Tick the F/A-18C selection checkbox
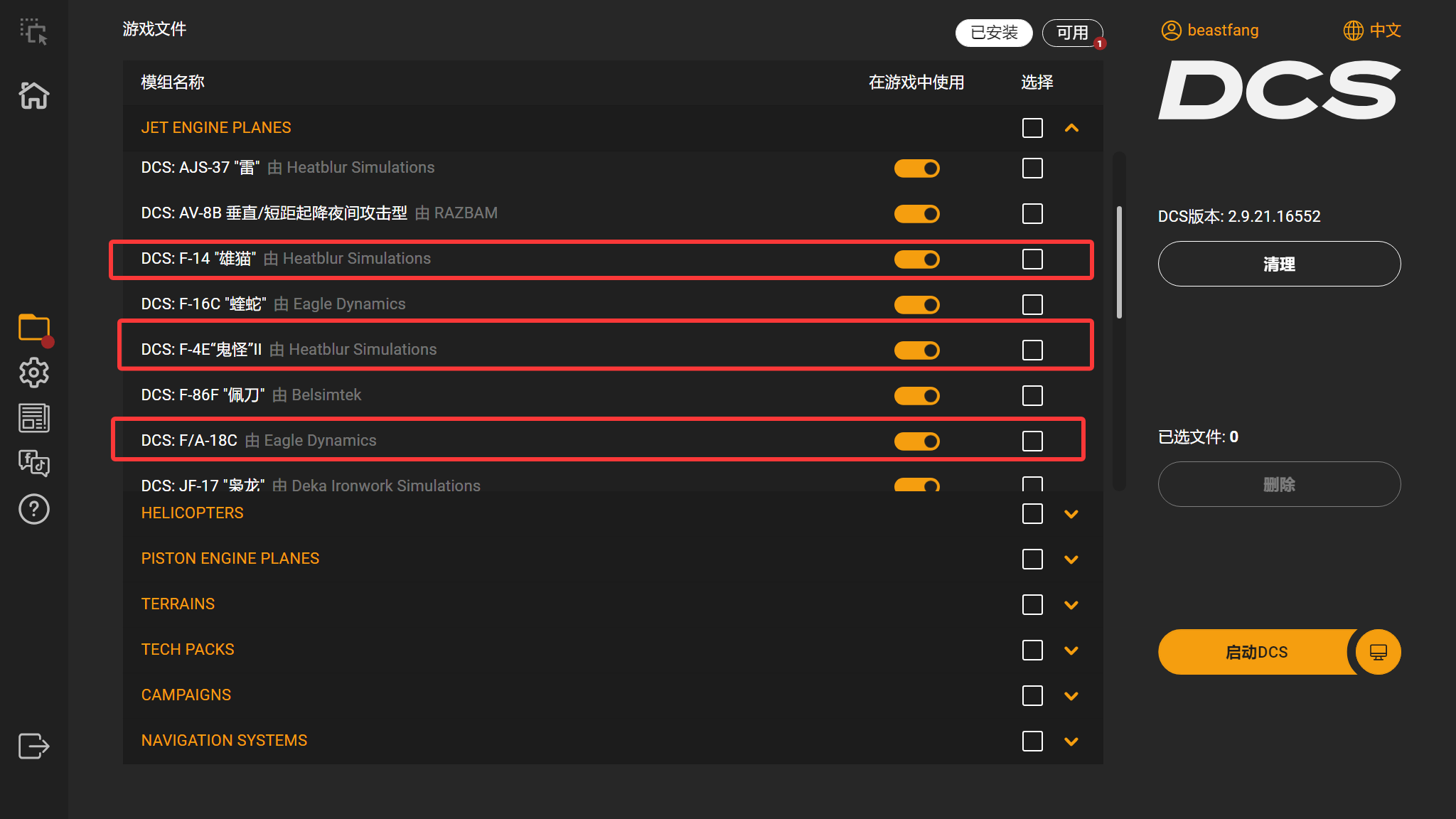 (x=1032, y=441)
